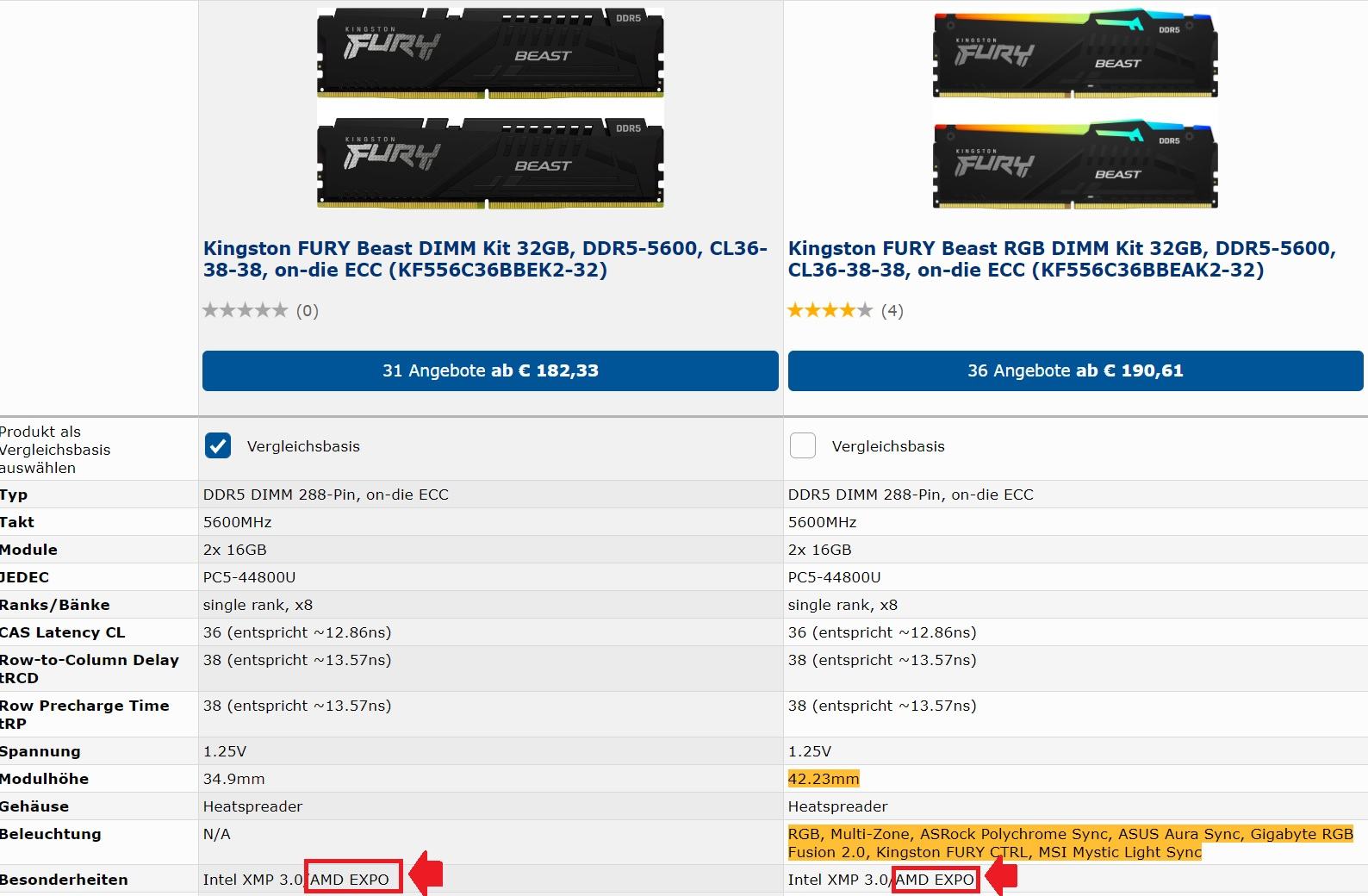Select the Module row label
Screen dimensions: 1368x896
(x=28, y=550)
